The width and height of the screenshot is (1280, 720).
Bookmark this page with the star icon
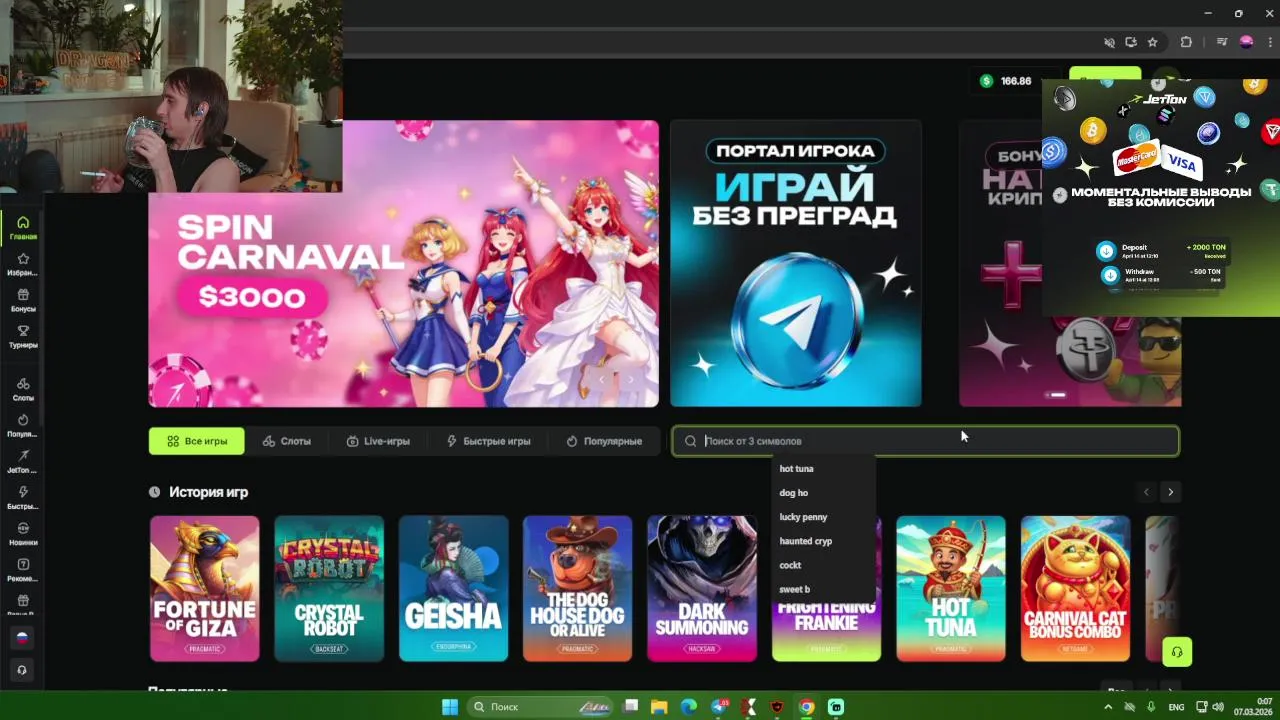[1152, 42]
